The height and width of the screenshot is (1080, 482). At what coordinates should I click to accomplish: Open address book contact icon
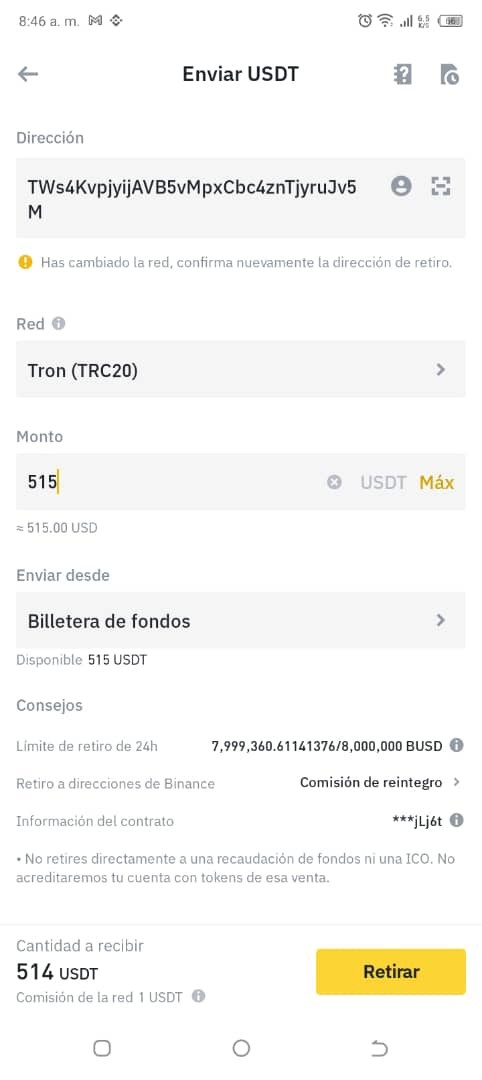(401, 185)
